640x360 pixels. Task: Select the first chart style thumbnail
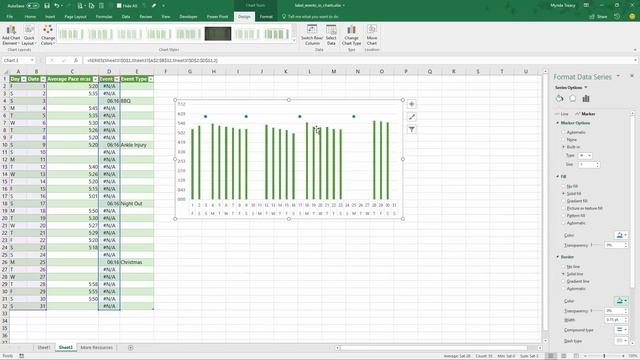[71, 33]
